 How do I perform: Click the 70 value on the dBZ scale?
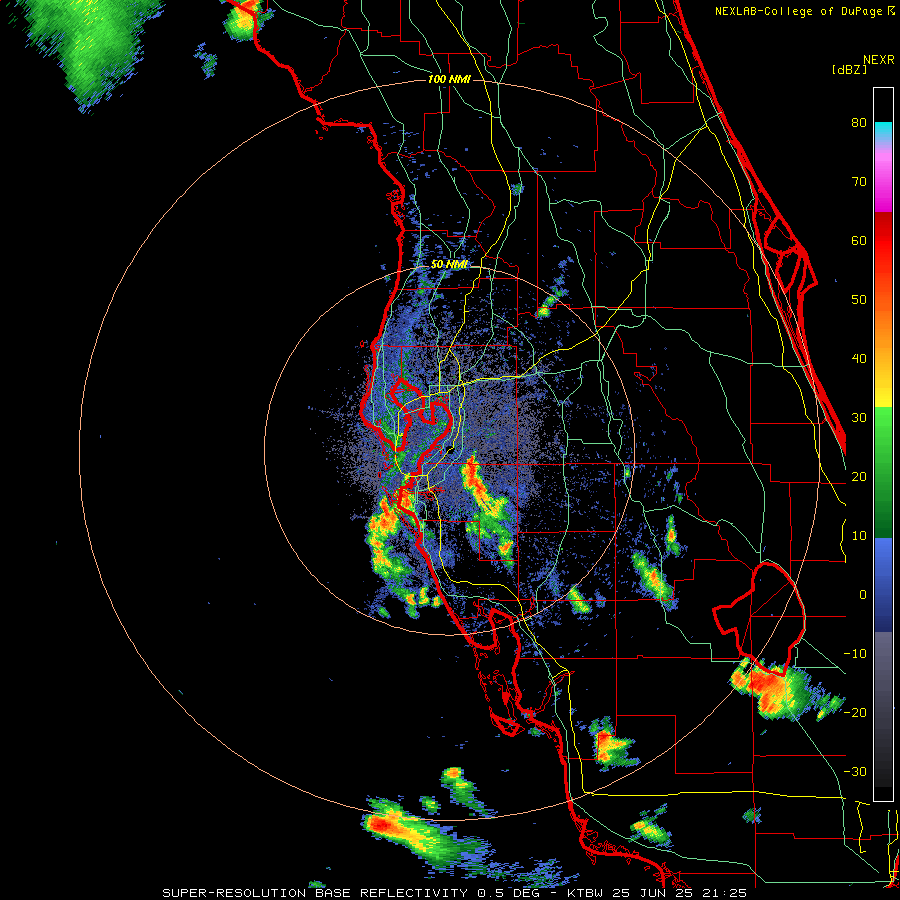859,182
